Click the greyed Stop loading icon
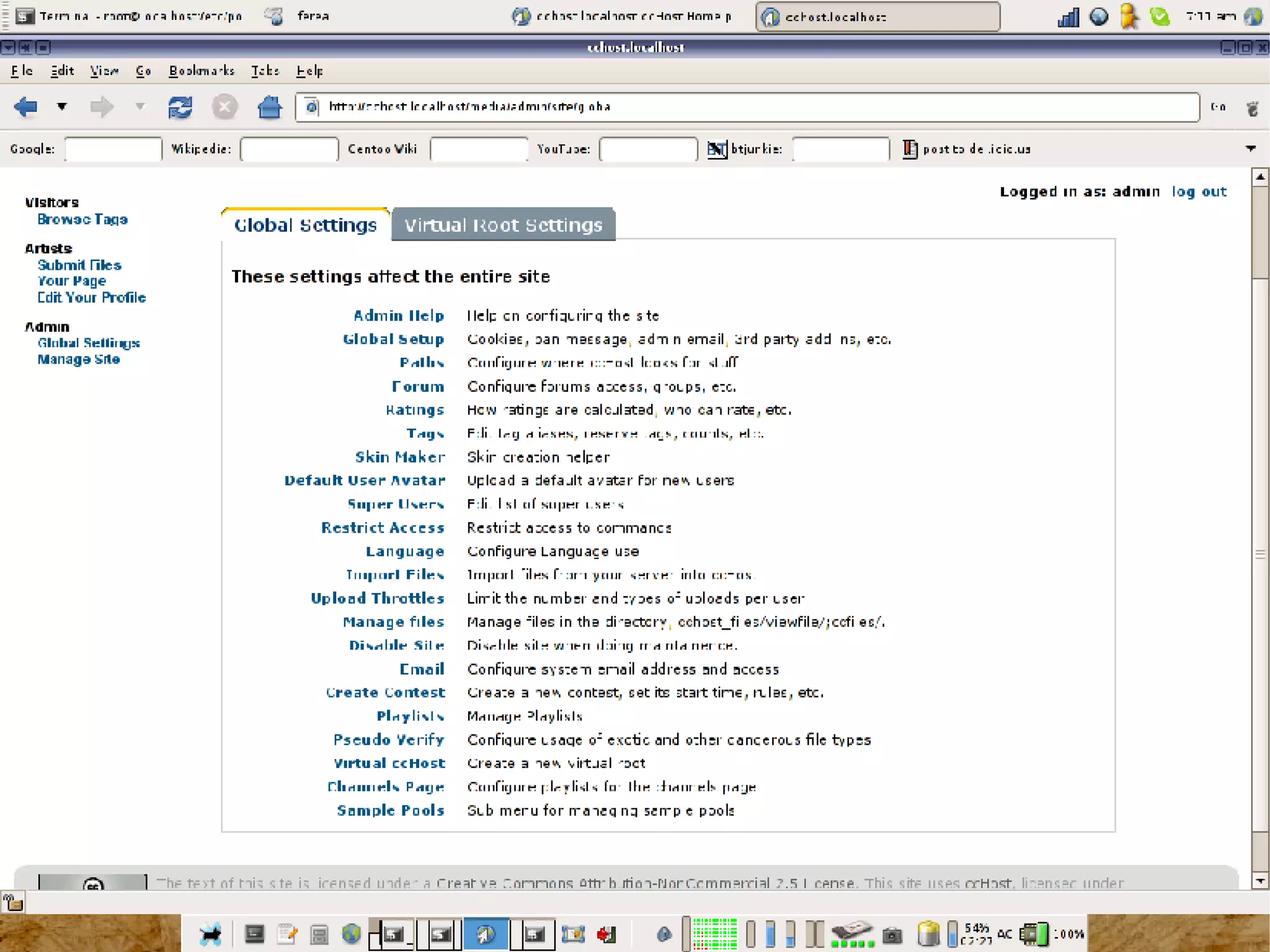This screenshot has width=1270, height=952. point(224,107)
